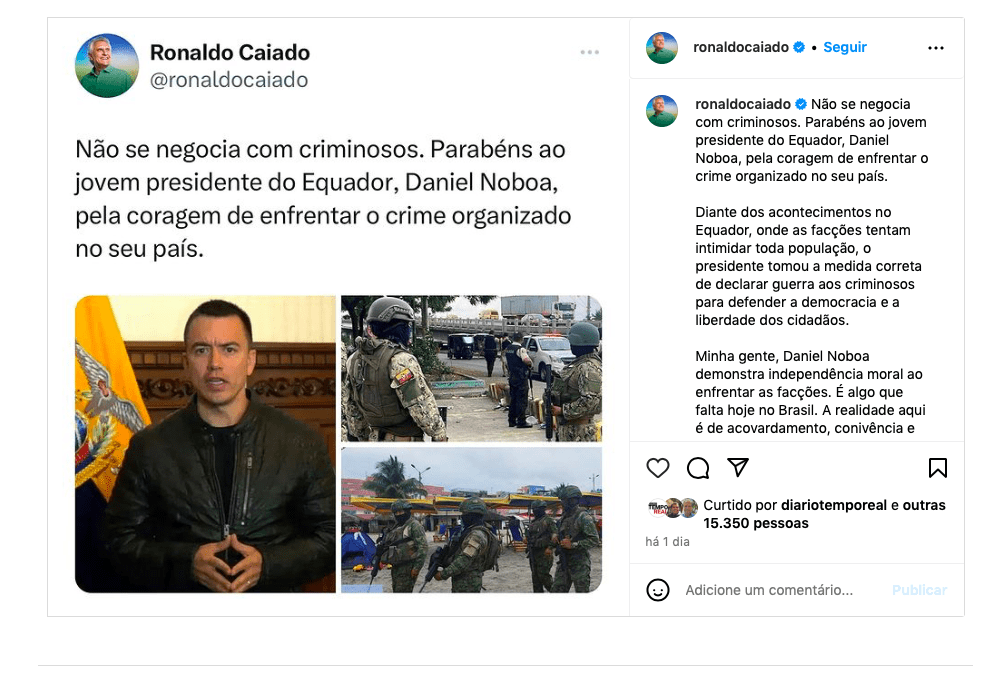Click the 'há 1 dia' timestamp
The width and height of the screenshot is (990, 684).
(x=667, y=542)
